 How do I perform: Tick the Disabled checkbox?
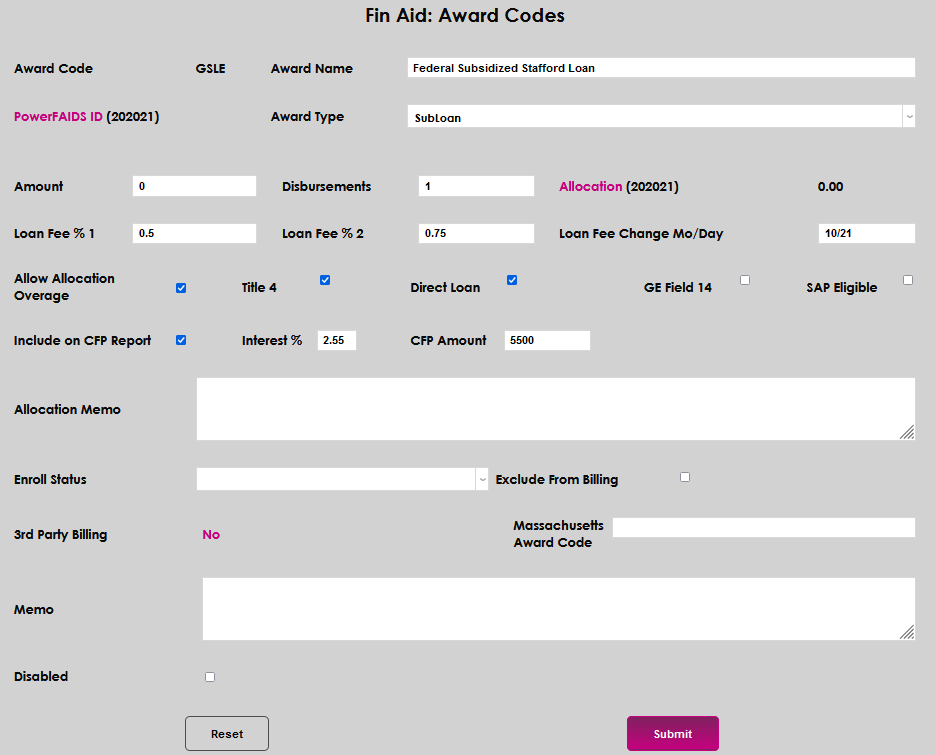tap(210, 677)
